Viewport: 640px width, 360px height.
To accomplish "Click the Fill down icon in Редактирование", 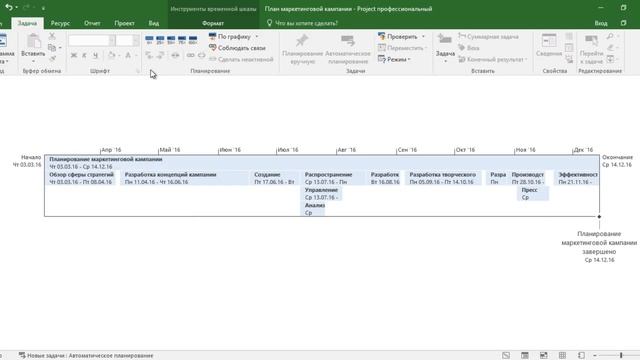I will coord(610,59).
